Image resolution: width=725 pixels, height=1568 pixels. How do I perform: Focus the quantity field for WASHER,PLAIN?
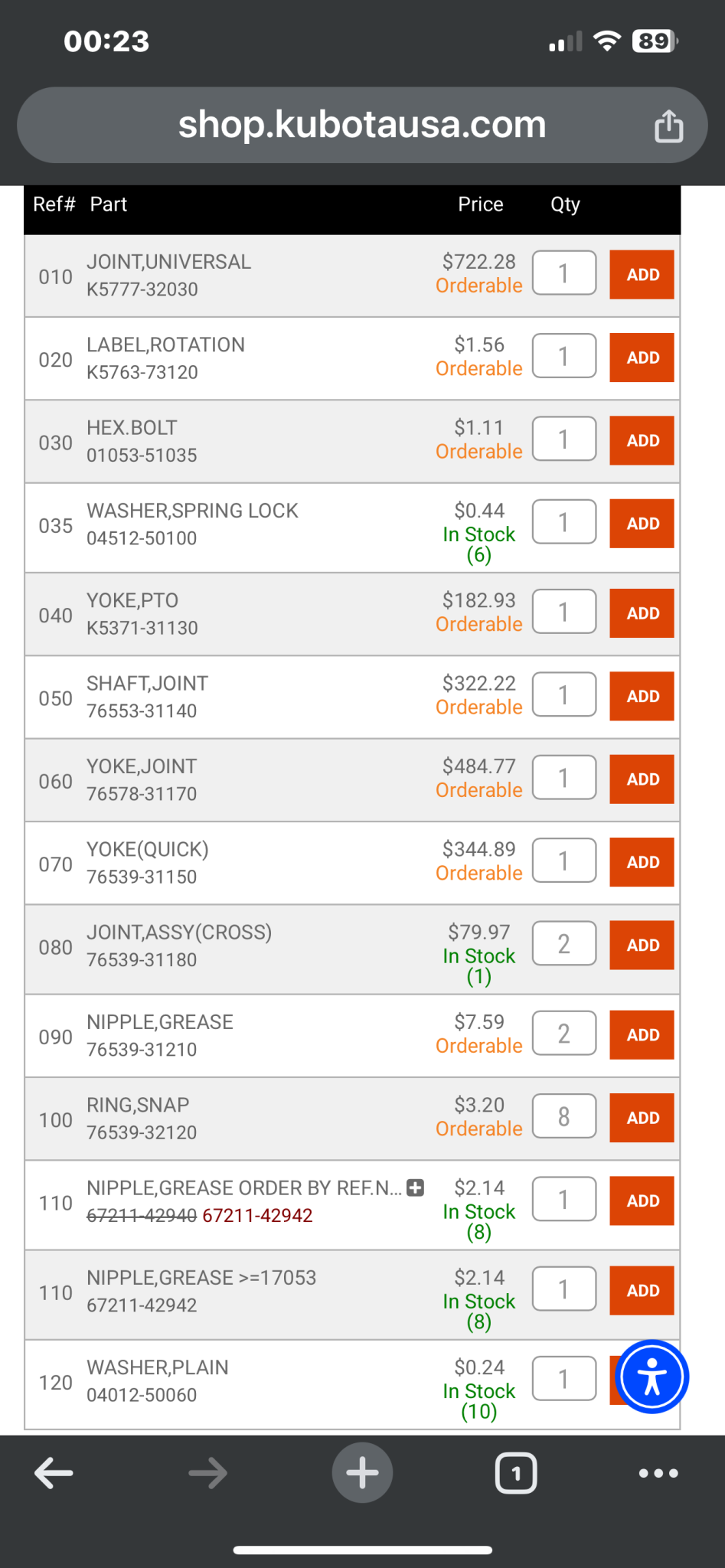(x=564, y=1379)
